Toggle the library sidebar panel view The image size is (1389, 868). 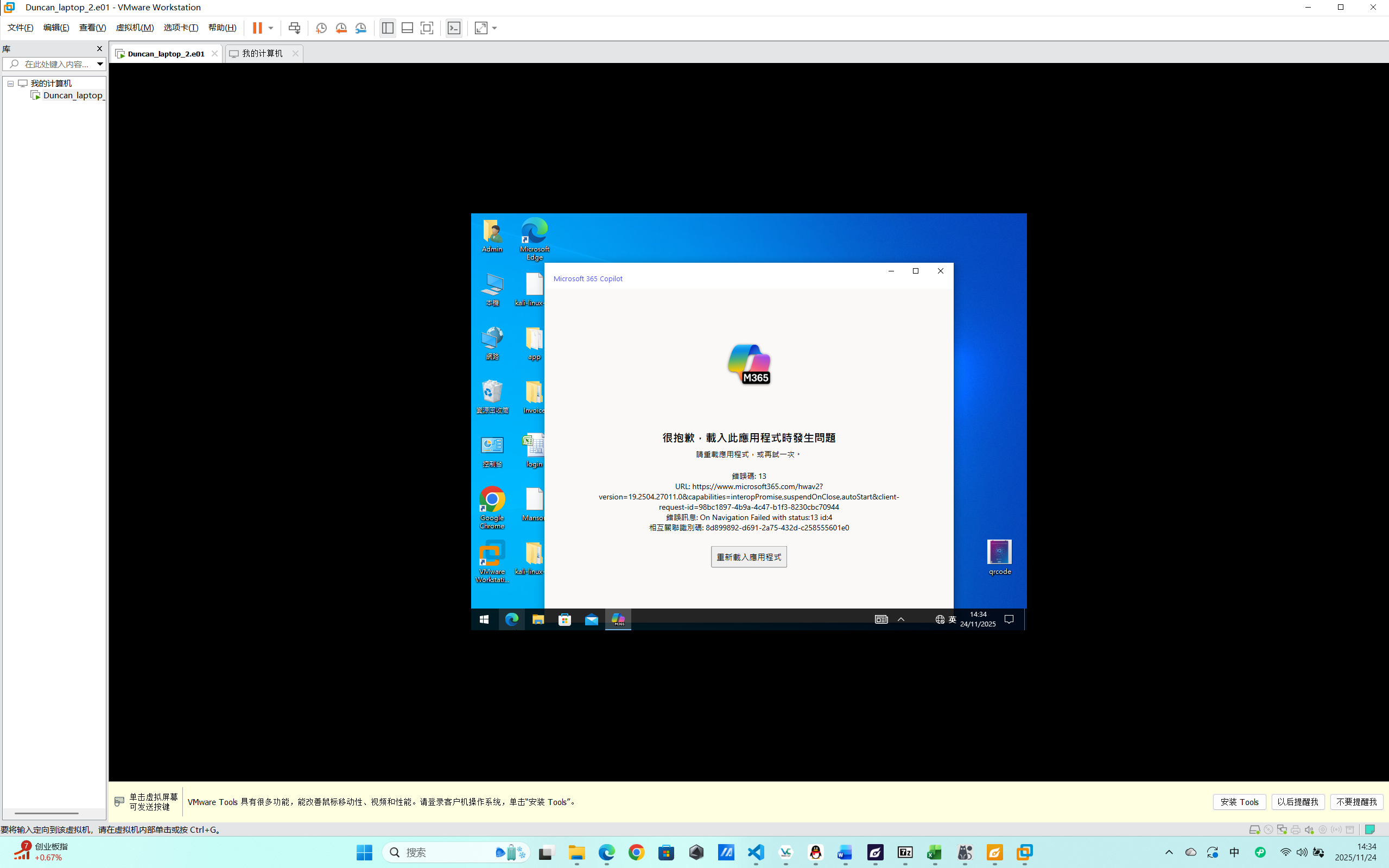388,28
